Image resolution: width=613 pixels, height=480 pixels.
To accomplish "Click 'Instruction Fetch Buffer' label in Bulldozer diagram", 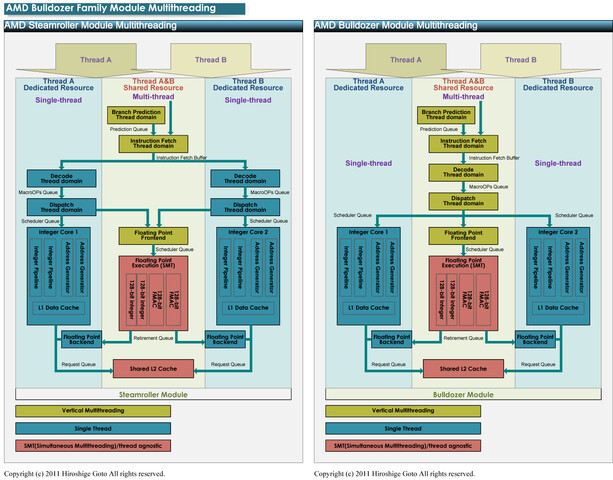I will tap(494, 158).
